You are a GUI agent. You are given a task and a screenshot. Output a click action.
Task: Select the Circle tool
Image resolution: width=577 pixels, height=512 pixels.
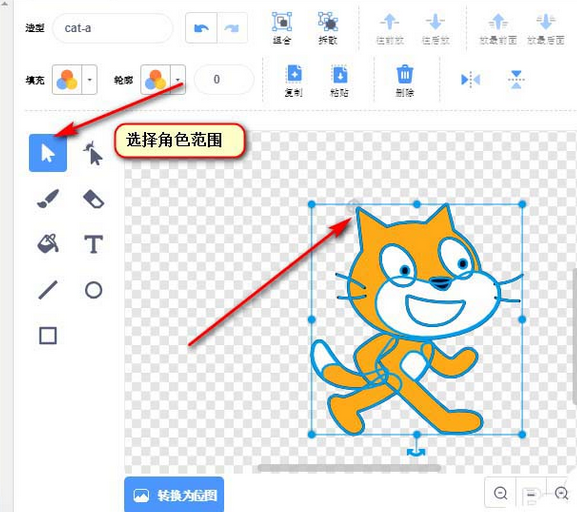pyautogui.click(x=93, y=290)
